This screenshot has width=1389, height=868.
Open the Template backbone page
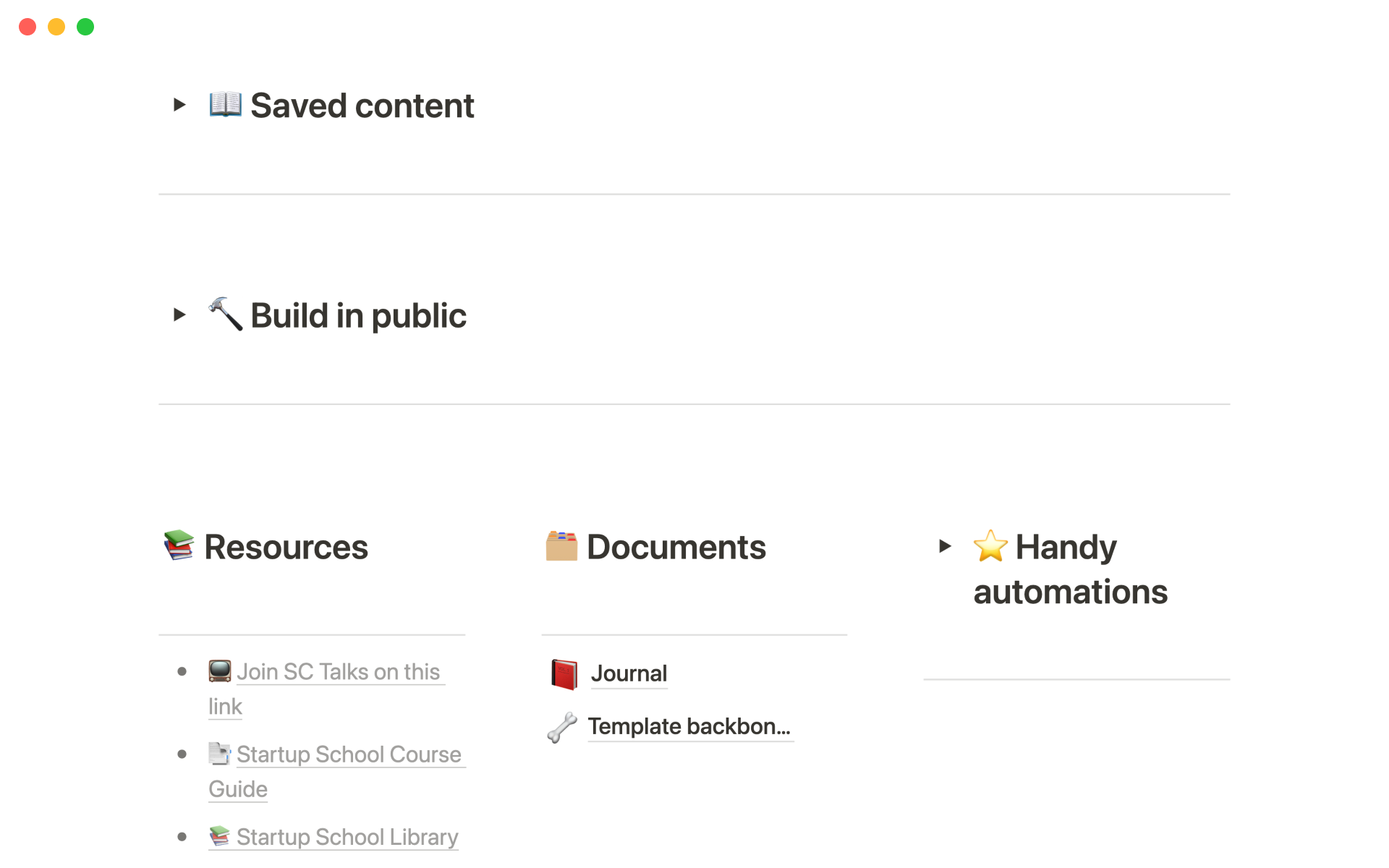pos(689,727)
